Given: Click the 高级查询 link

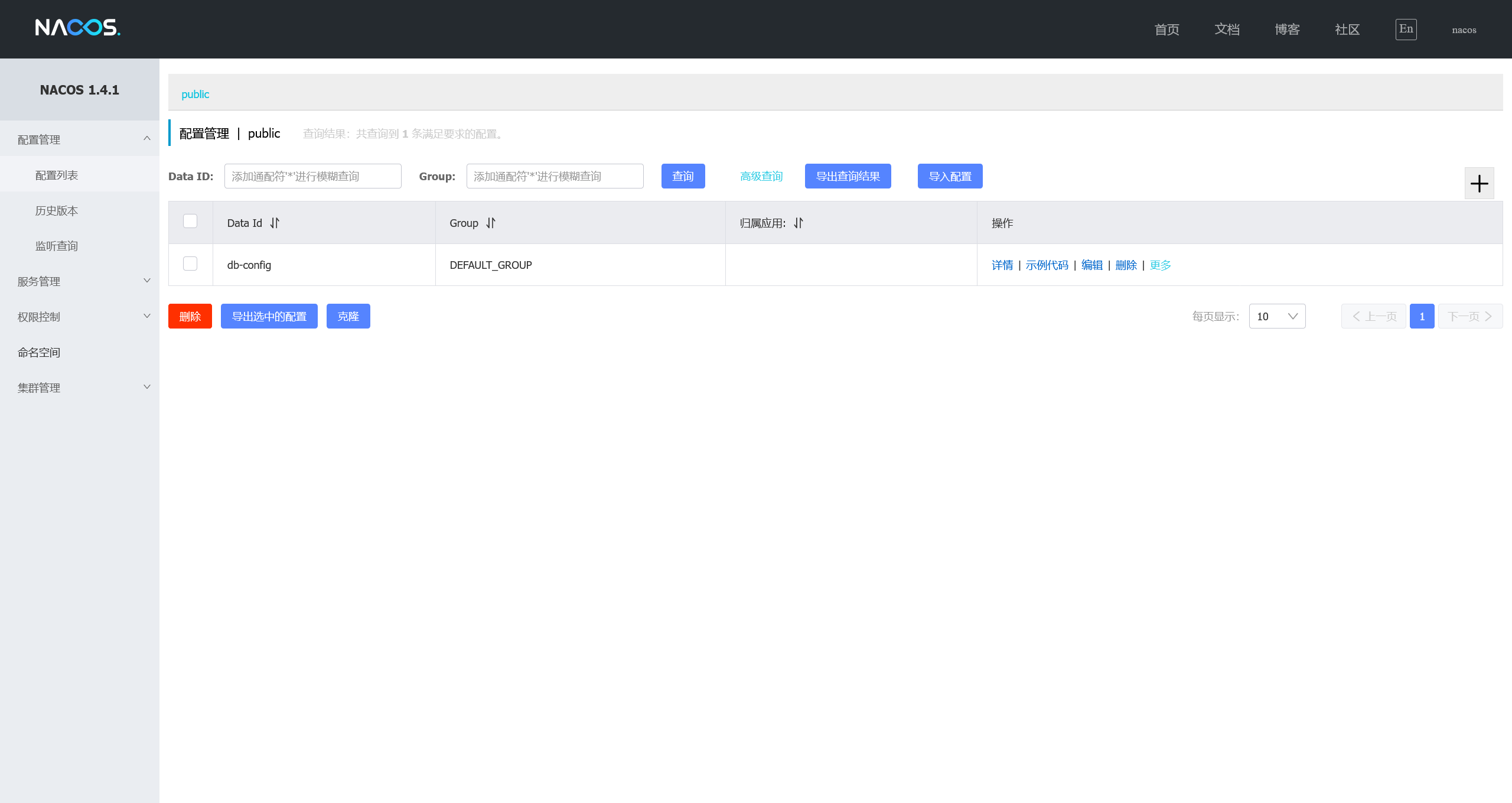Looking at the screenshot, I should [x=761, y=176].
